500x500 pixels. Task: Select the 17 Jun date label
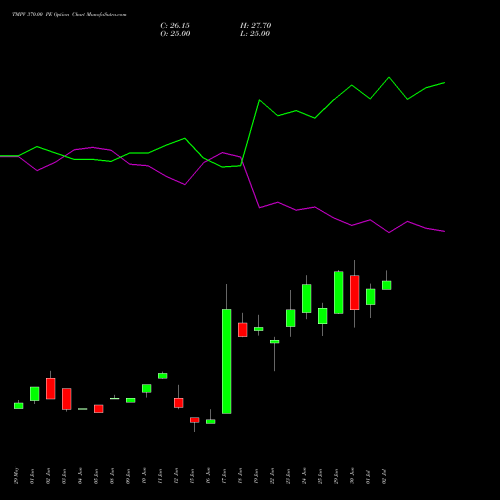224,476
